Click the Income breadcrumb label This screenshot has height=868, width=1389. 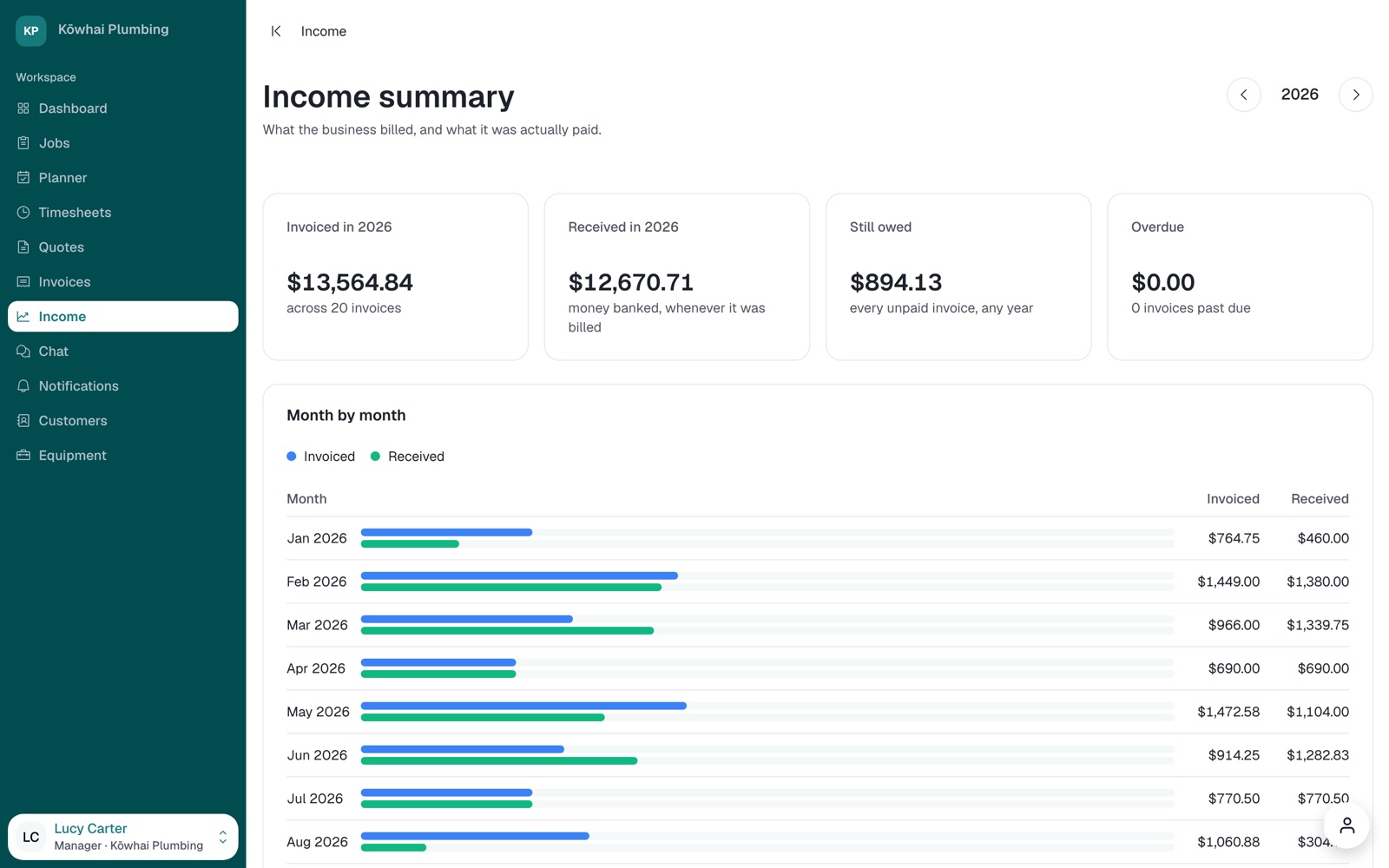324,31
